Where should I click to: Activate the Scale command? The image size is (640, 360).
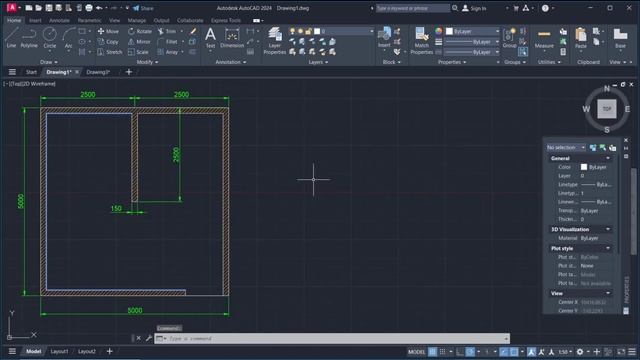(138, 52)
